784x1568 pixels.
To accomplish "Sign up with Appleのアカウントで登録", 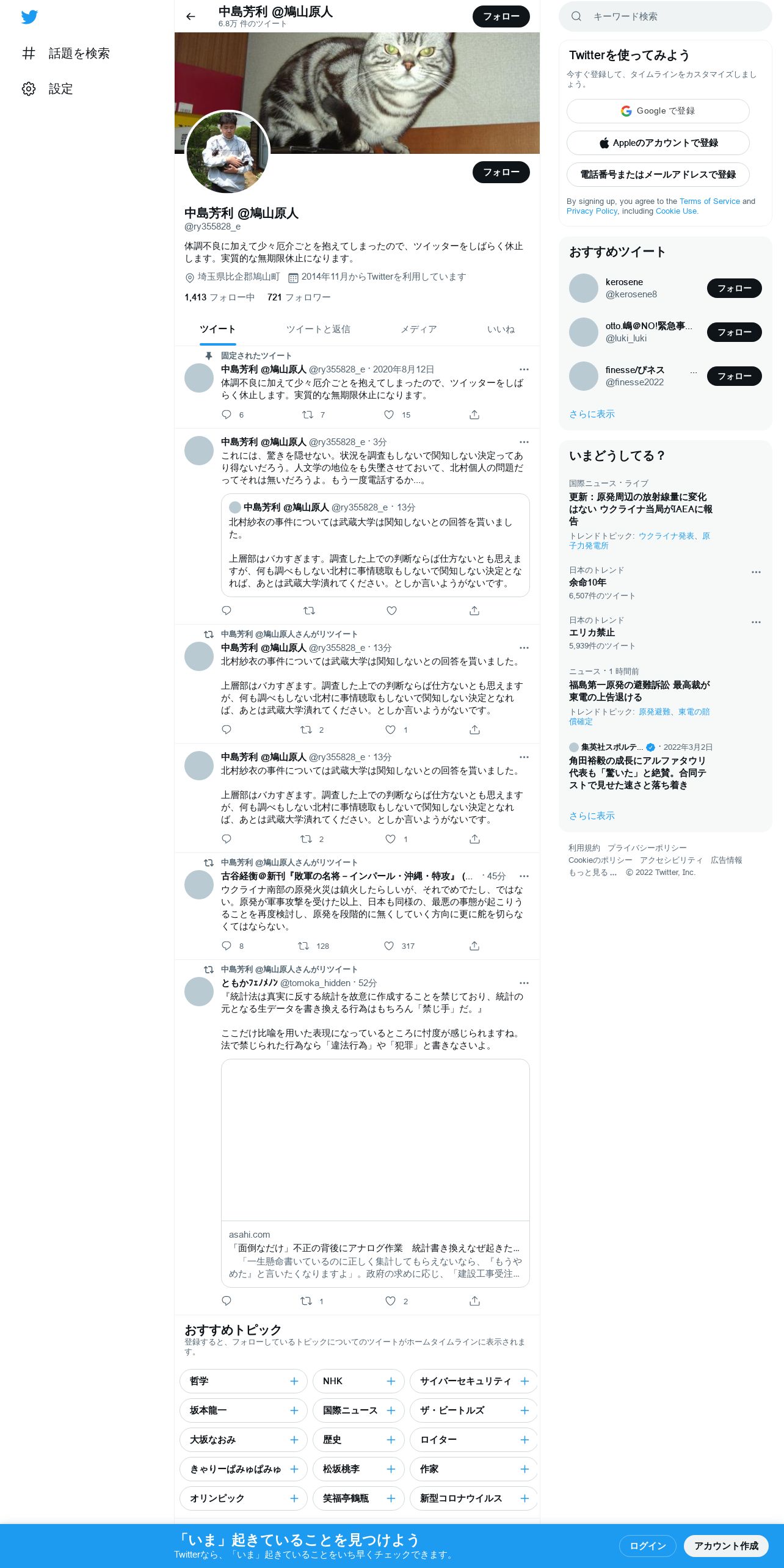I will (x=658, y=143).
